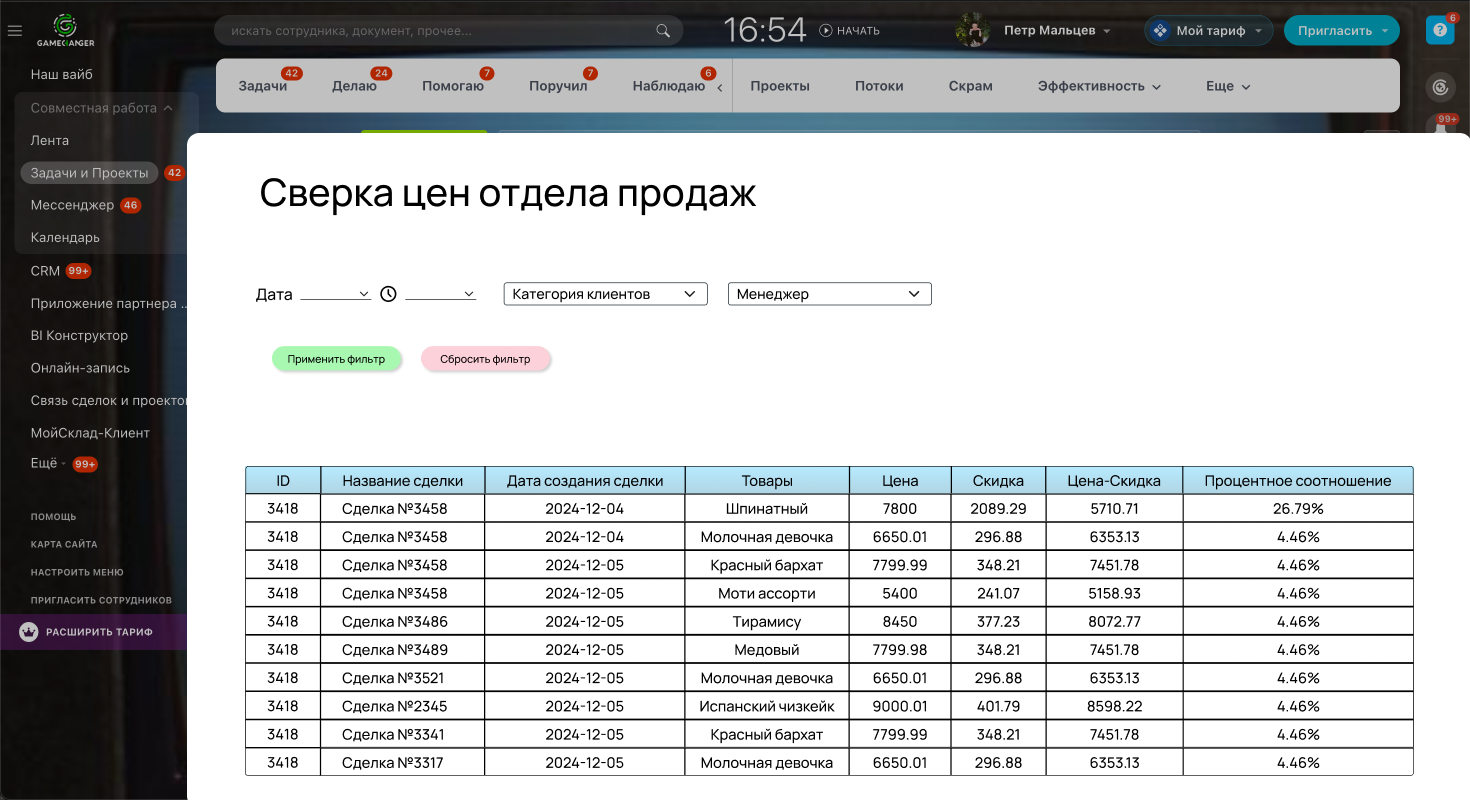This screenshot has width=1470, height=800.
Task: Open Мессенджер in the sidebar
Action: [x=72, y=205]
